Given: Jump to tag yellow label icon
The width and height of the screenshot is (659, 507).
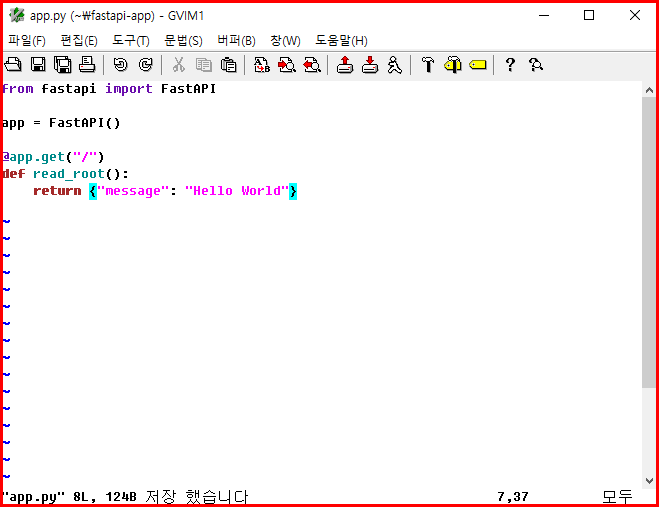Looking at the screenshot, I should point(478,65).
